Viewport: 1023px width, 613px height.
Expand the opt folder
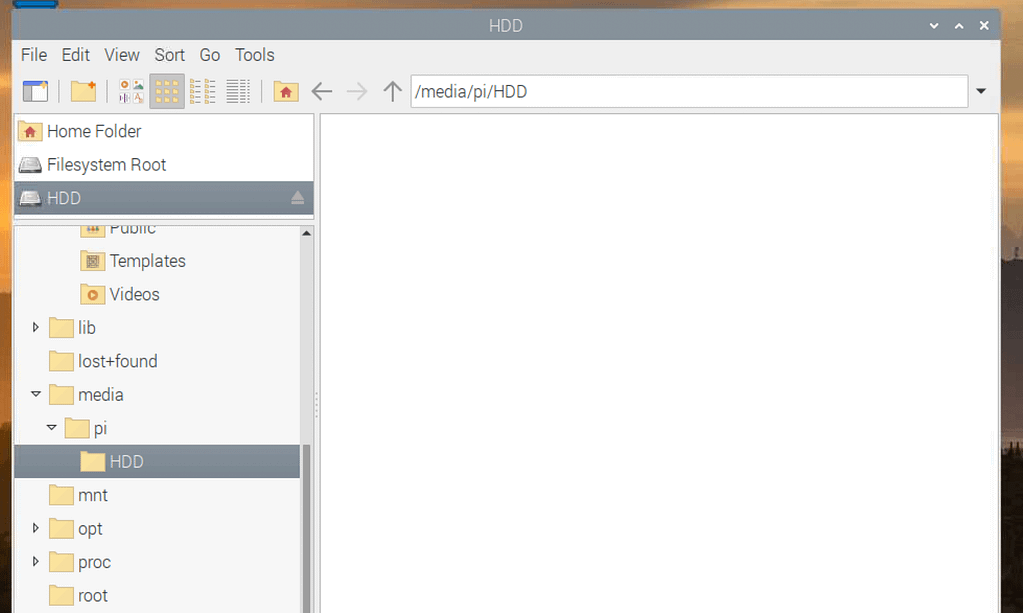point(36,528)
